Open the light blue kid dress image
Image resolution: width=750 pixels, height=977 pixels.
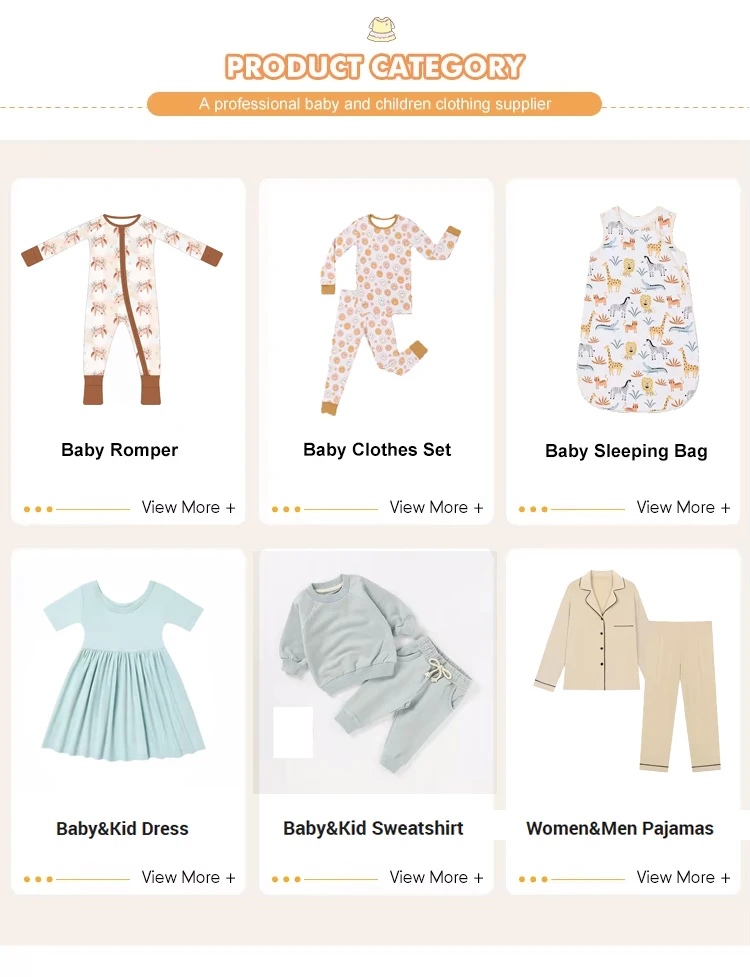123,673
